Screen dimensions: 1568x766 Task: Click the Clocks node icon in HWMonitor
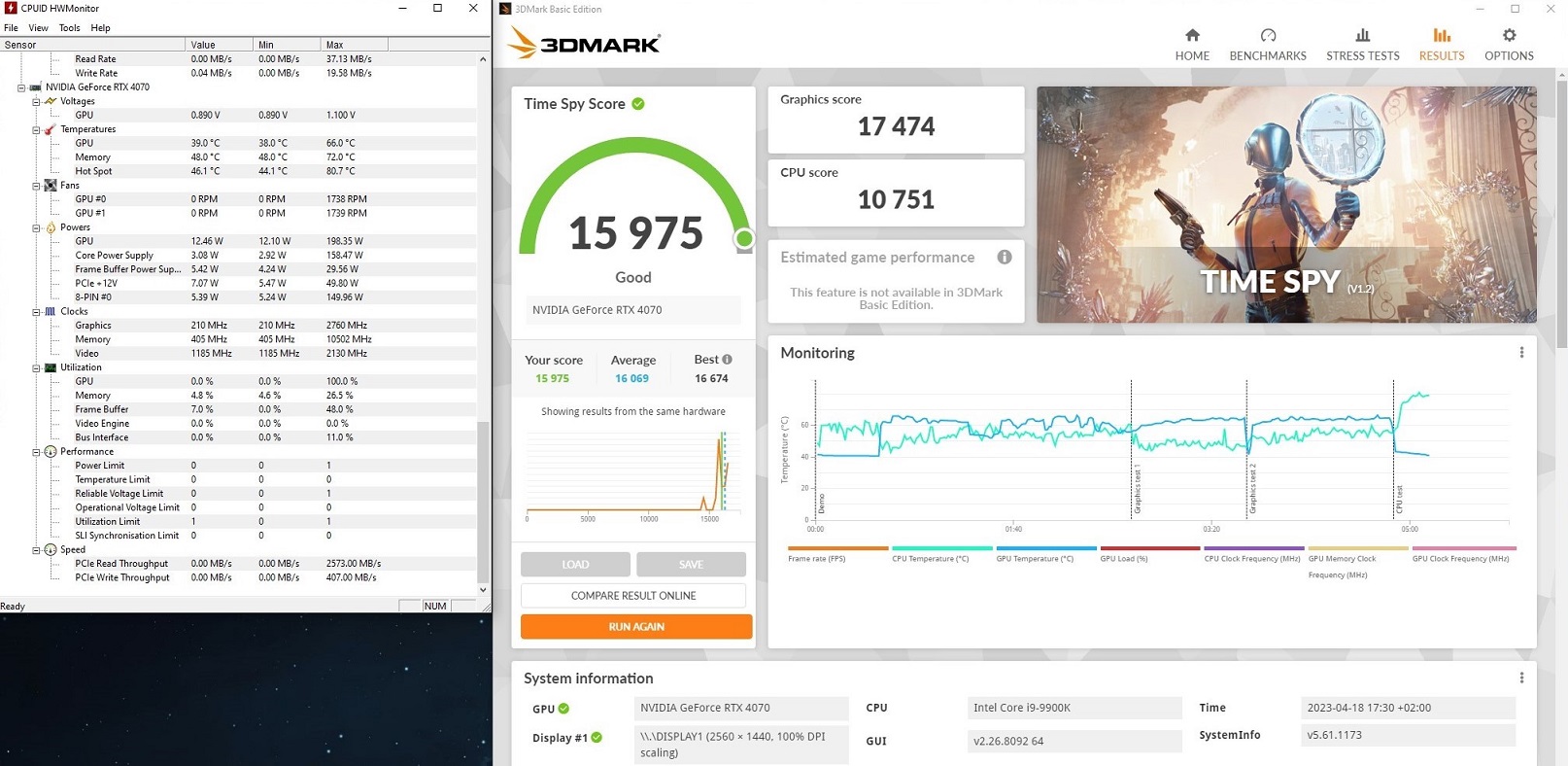(51, 311)
